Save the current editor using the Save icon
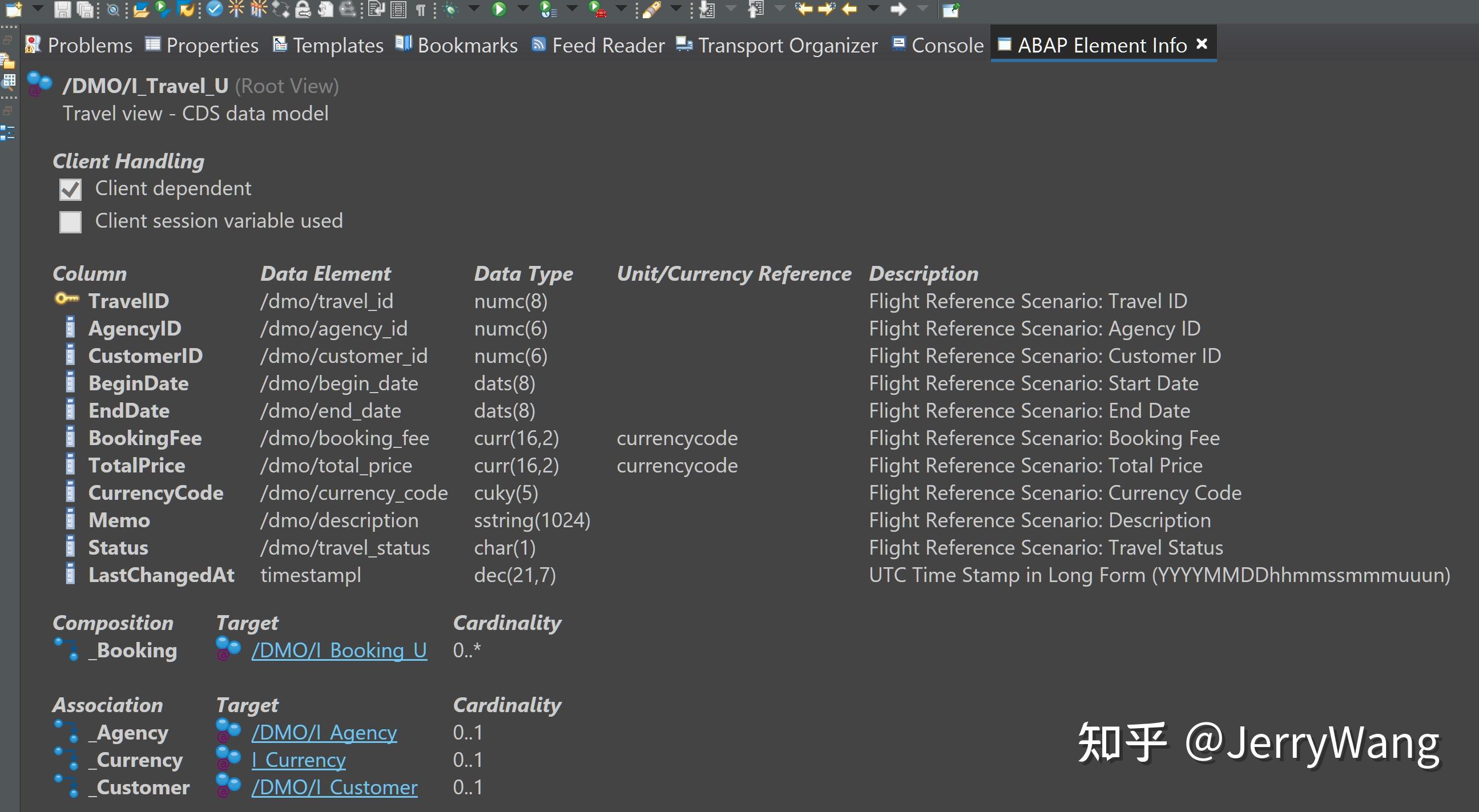Image resolution: width=1479 pixels, height=812 pixels. [63, 10]
